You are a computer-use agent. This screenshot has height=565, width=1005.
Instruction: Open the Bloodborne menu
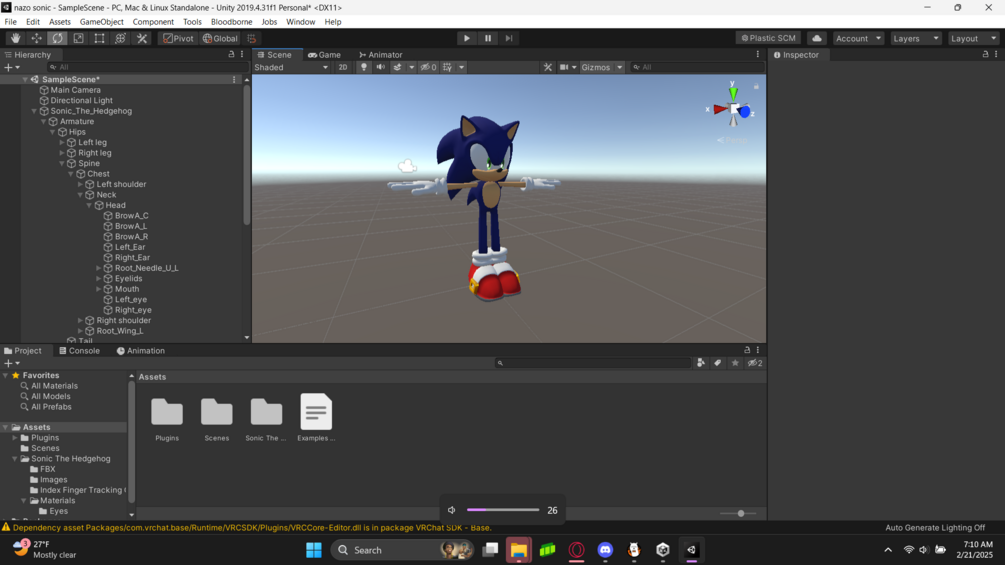coord(231,22)
